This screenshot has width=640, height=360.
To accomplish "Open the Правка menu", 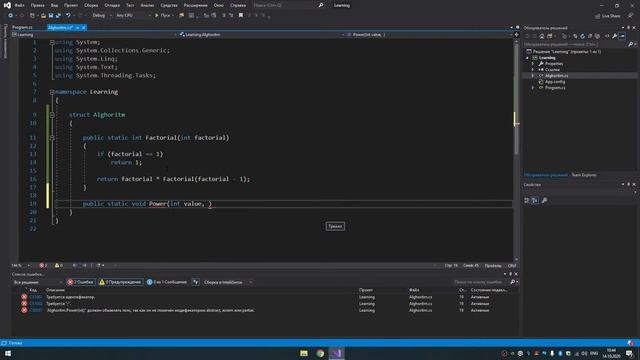I will pos(38,5).
